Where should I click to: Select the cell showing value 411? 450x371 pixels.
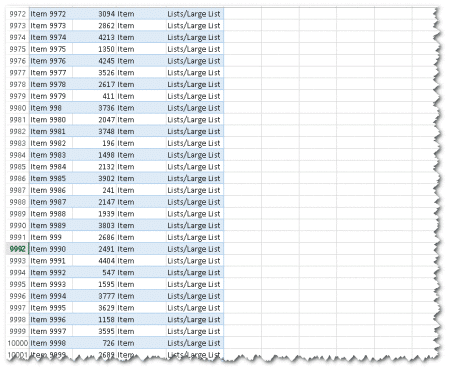(94, 96)
